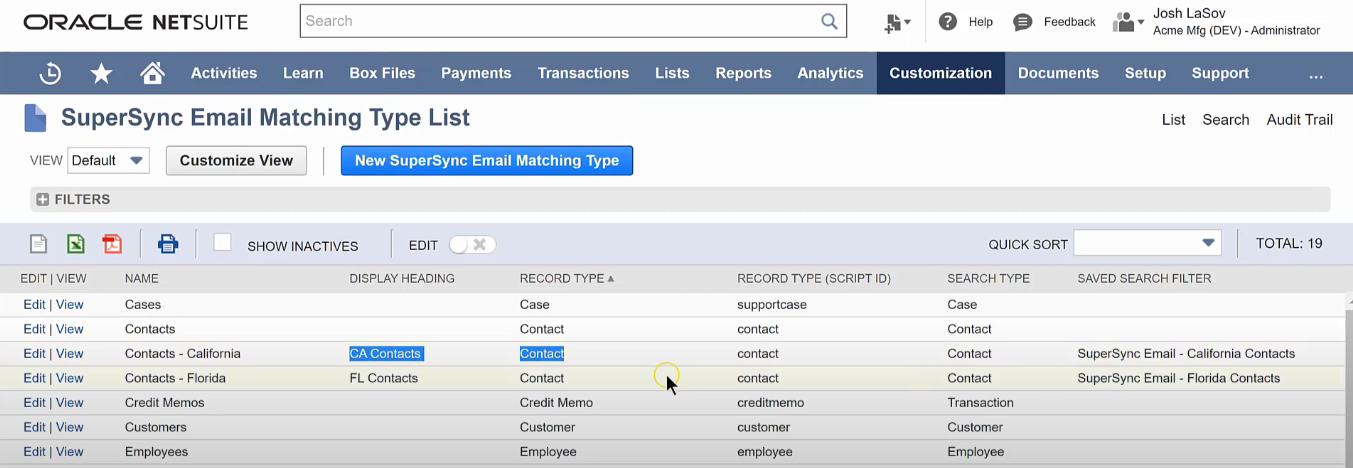Open the Transactions menu
1353x468 pixels.
[583, 73]
